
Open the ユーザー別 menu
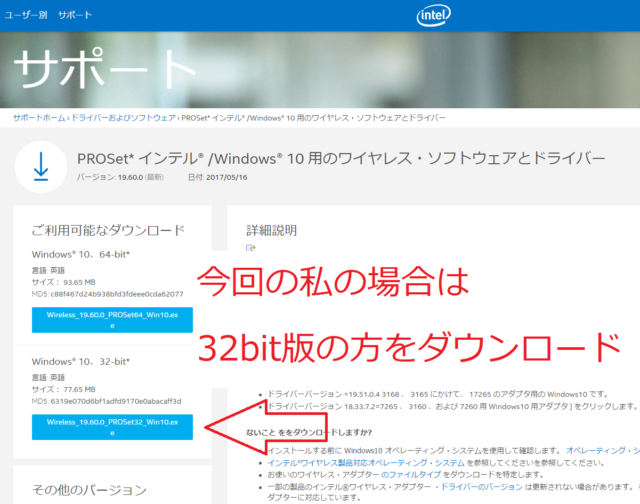tap(26, 15)
